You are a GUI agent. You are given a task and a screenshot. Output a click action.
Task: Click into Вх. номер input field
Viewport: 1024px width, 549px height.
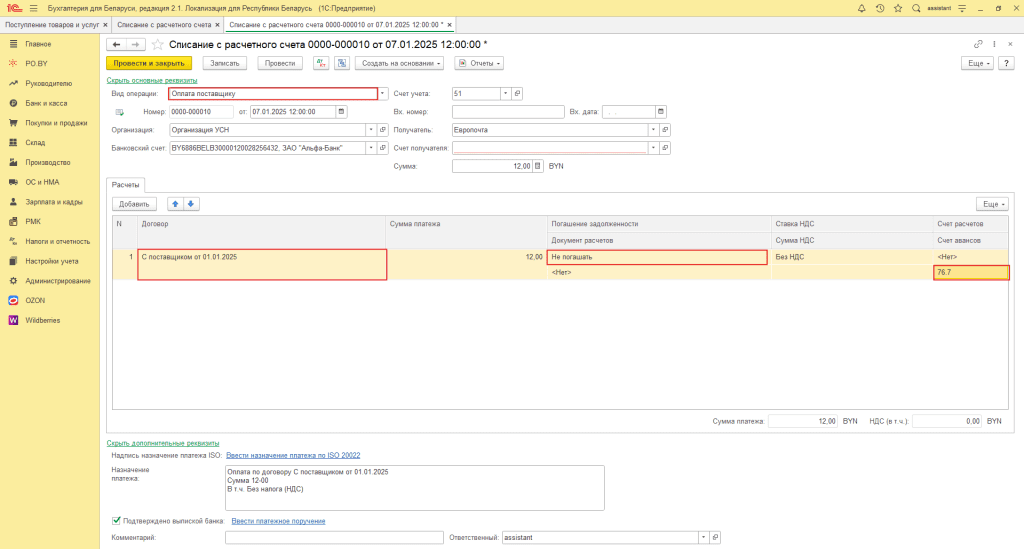point(508,112)
